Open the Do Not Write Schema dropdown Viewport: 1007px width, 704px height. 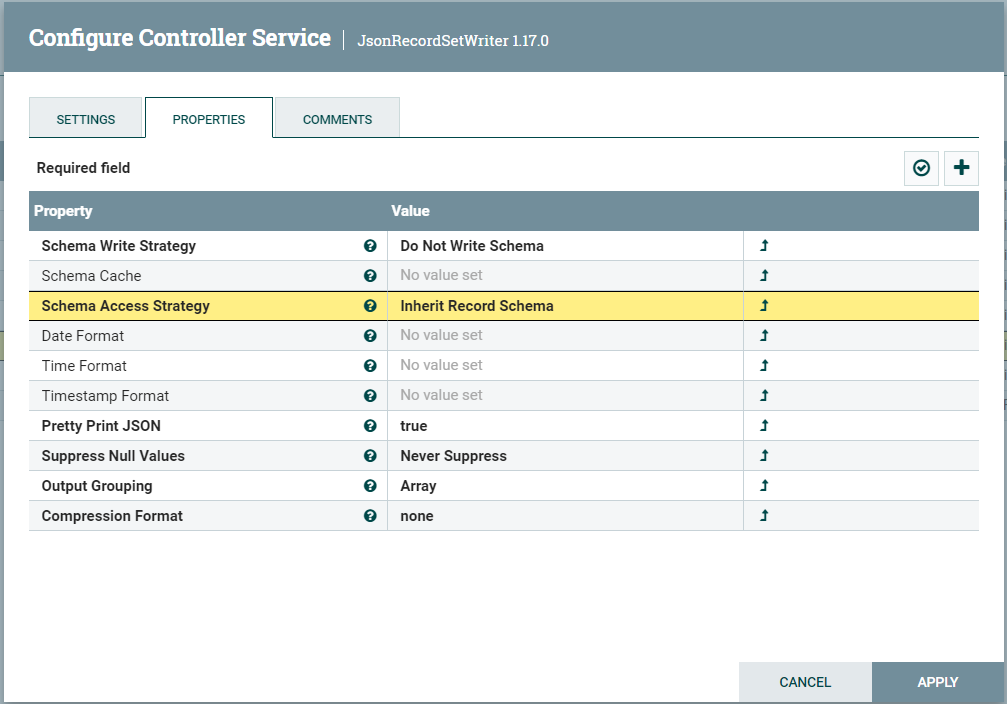tap(560, 245)
